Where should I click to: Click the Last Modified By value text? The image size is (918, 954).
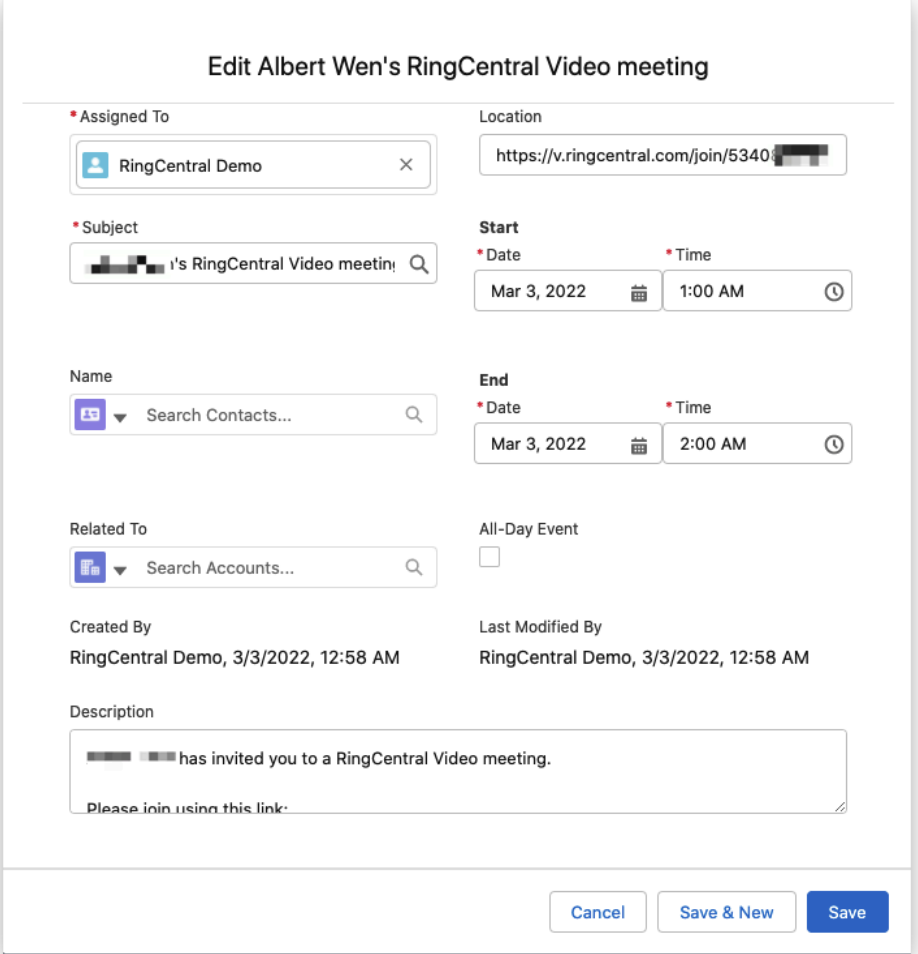644,658
